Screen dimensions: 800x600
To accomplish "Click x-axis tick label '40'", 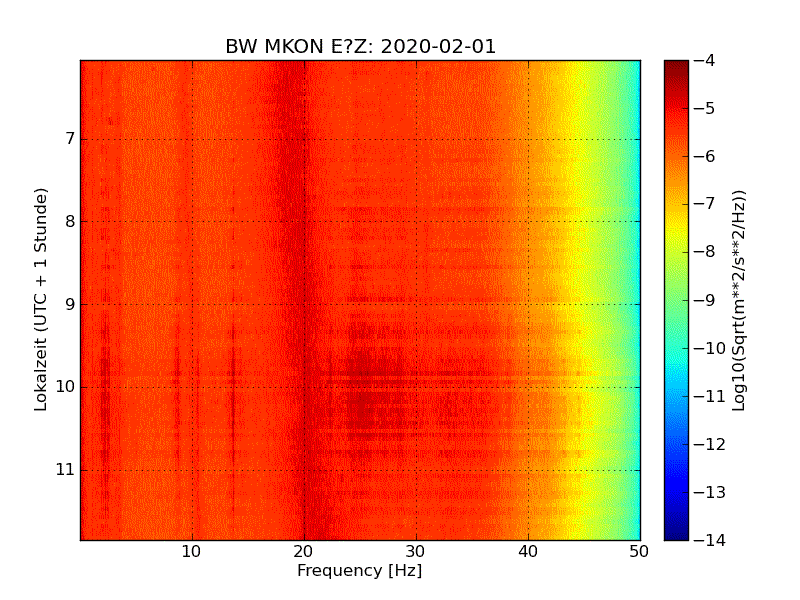I will (528, 552).
